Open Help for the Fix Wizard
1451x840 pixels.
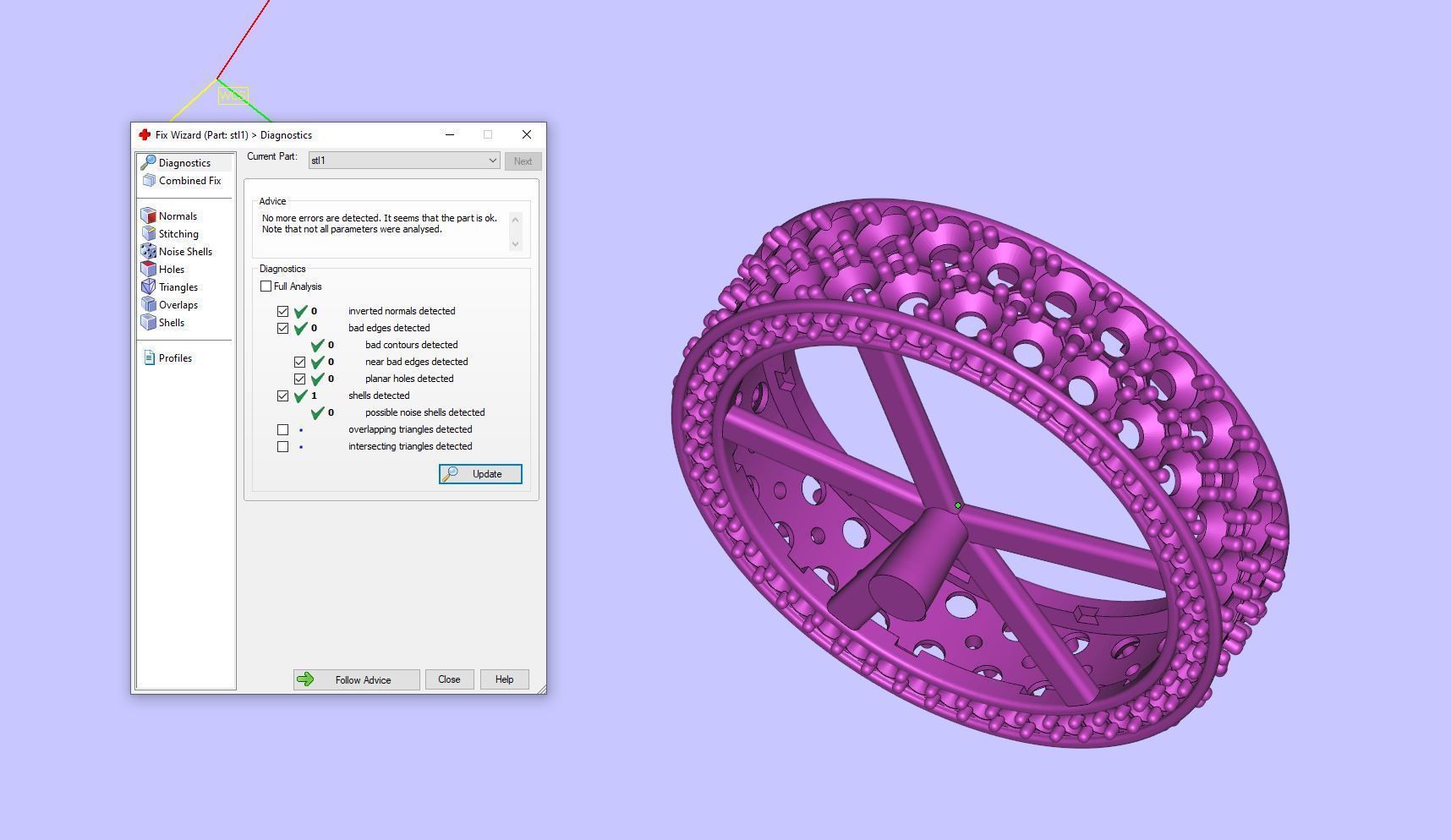(x=504, y=679)
